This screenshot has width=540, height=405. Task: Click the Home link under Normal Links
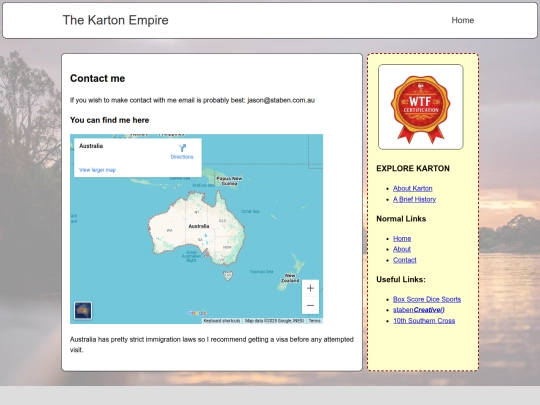click(402, 239)
